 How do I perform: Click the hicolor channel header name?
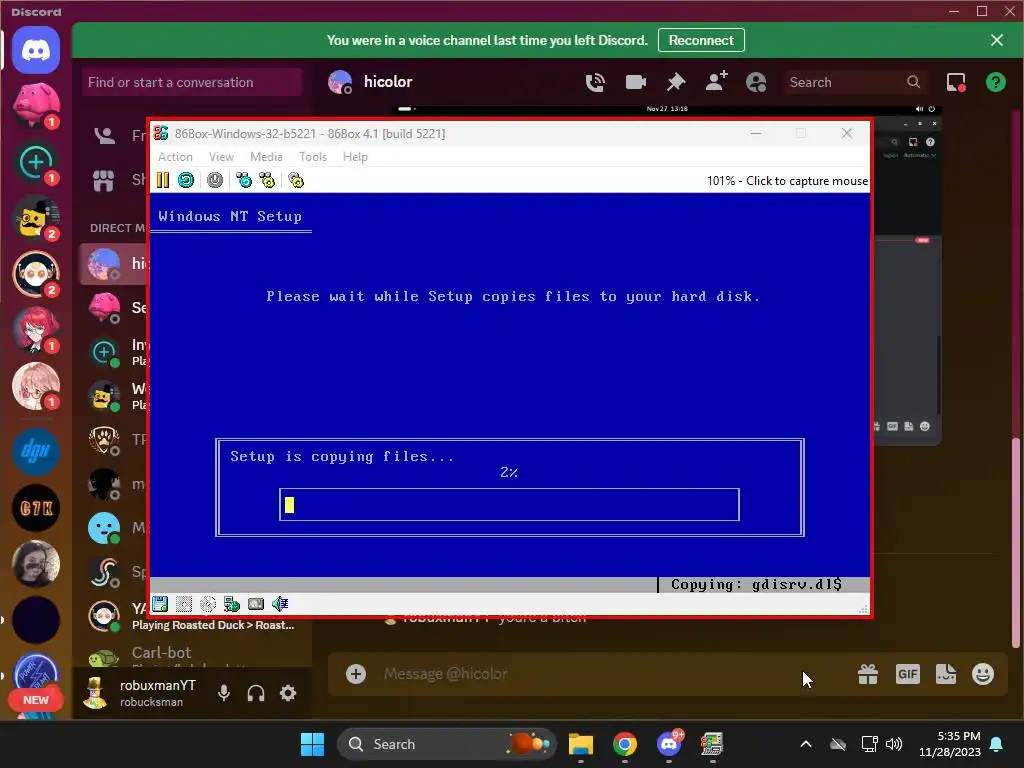coord(388,82)
